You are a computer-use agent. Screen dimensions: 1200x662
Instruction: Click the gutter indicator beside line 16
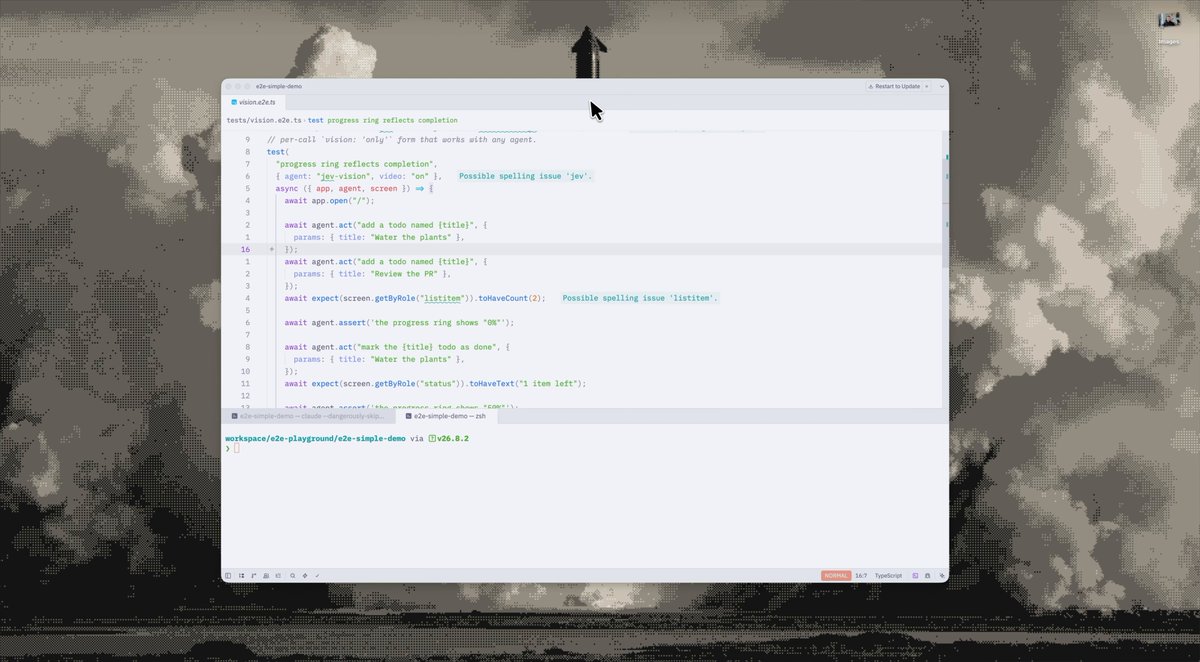point(271,249)
